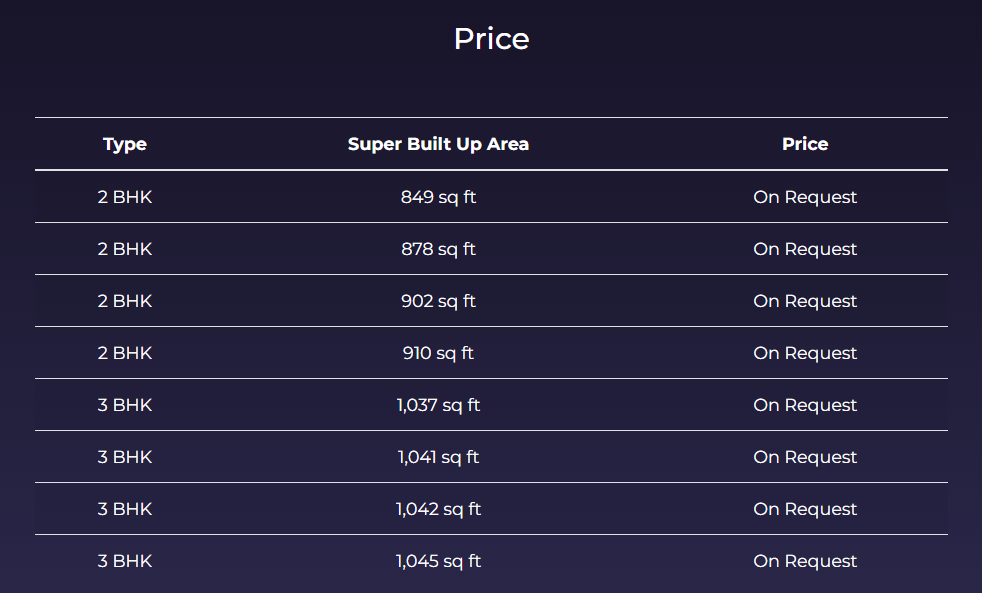982x593 pixels.
Task: Click the Price column header
Action: [x=805, y=144]
